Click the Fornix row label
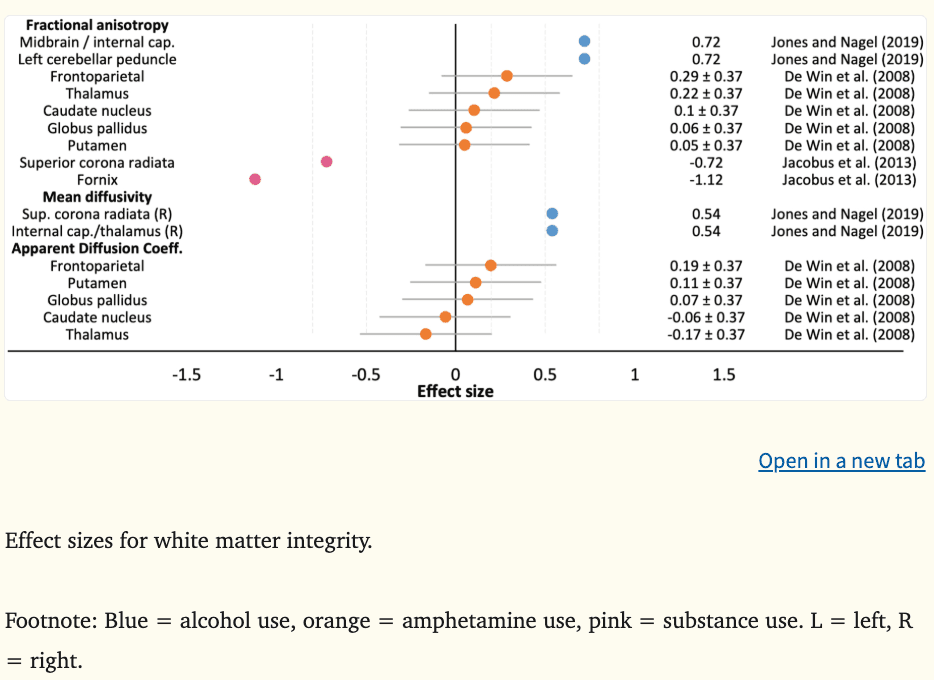 click(x=97, y=180)
